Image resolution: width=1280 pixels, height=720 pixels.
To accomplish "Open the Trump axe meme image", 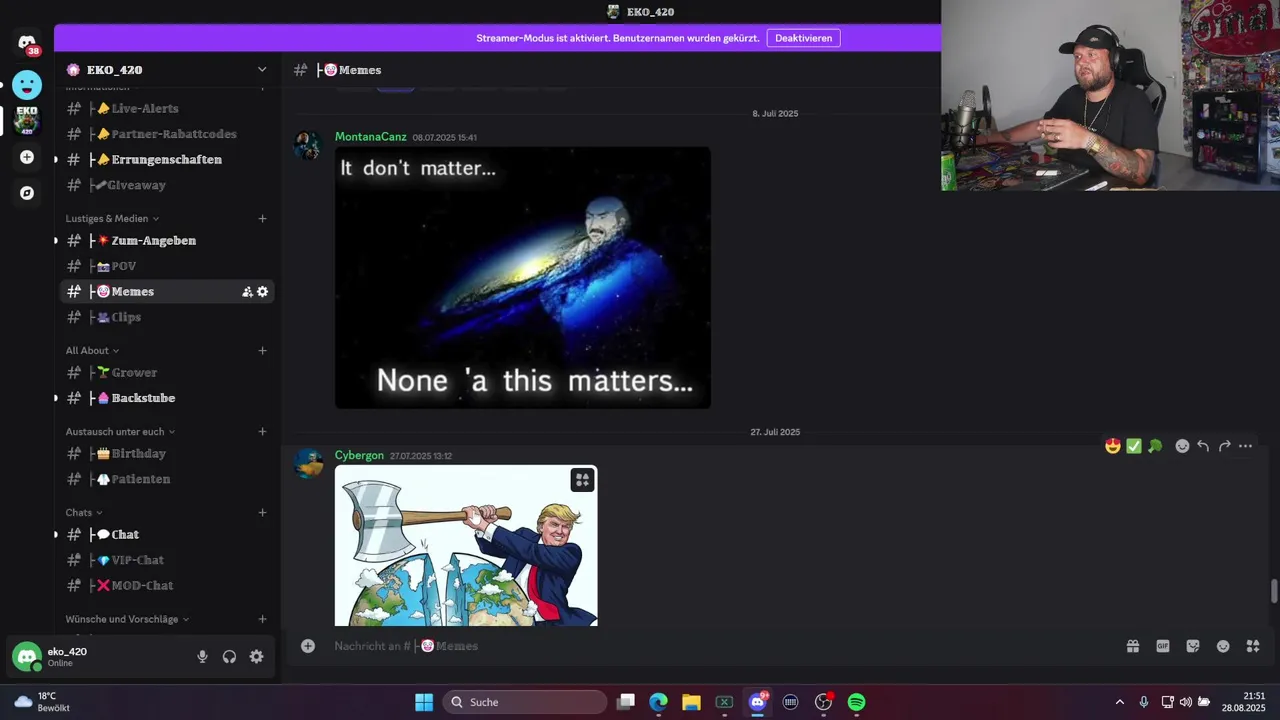I will point(466,546).
